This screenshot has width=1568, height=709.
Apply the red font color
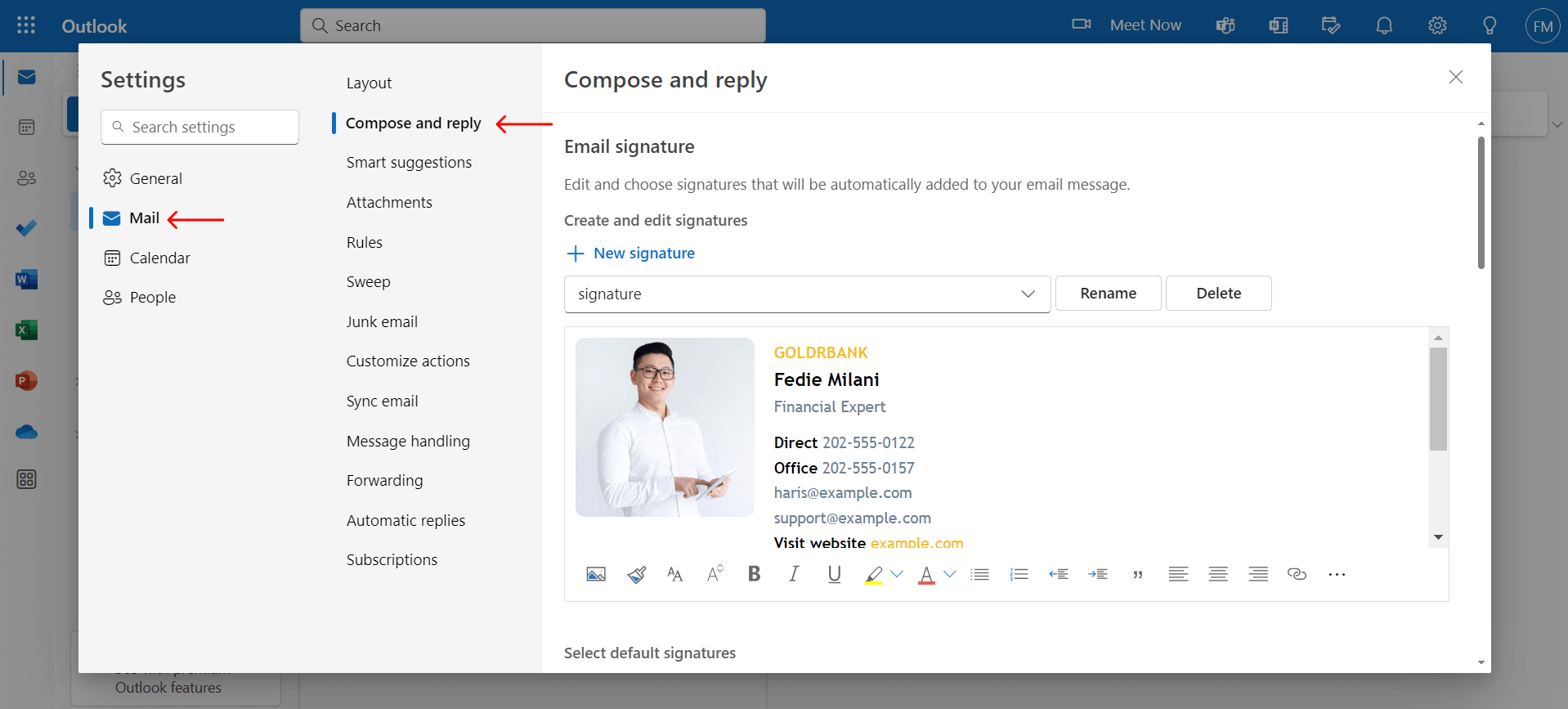pos(926,575)
